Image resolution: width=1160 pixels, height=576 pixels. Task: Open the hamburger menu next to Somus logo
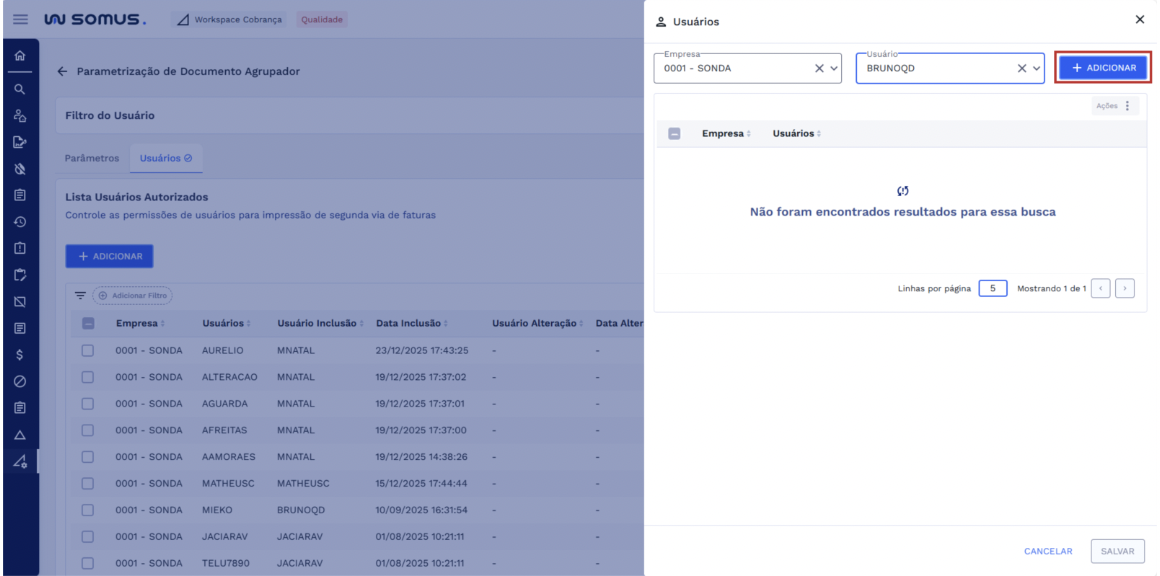(20, 19)
